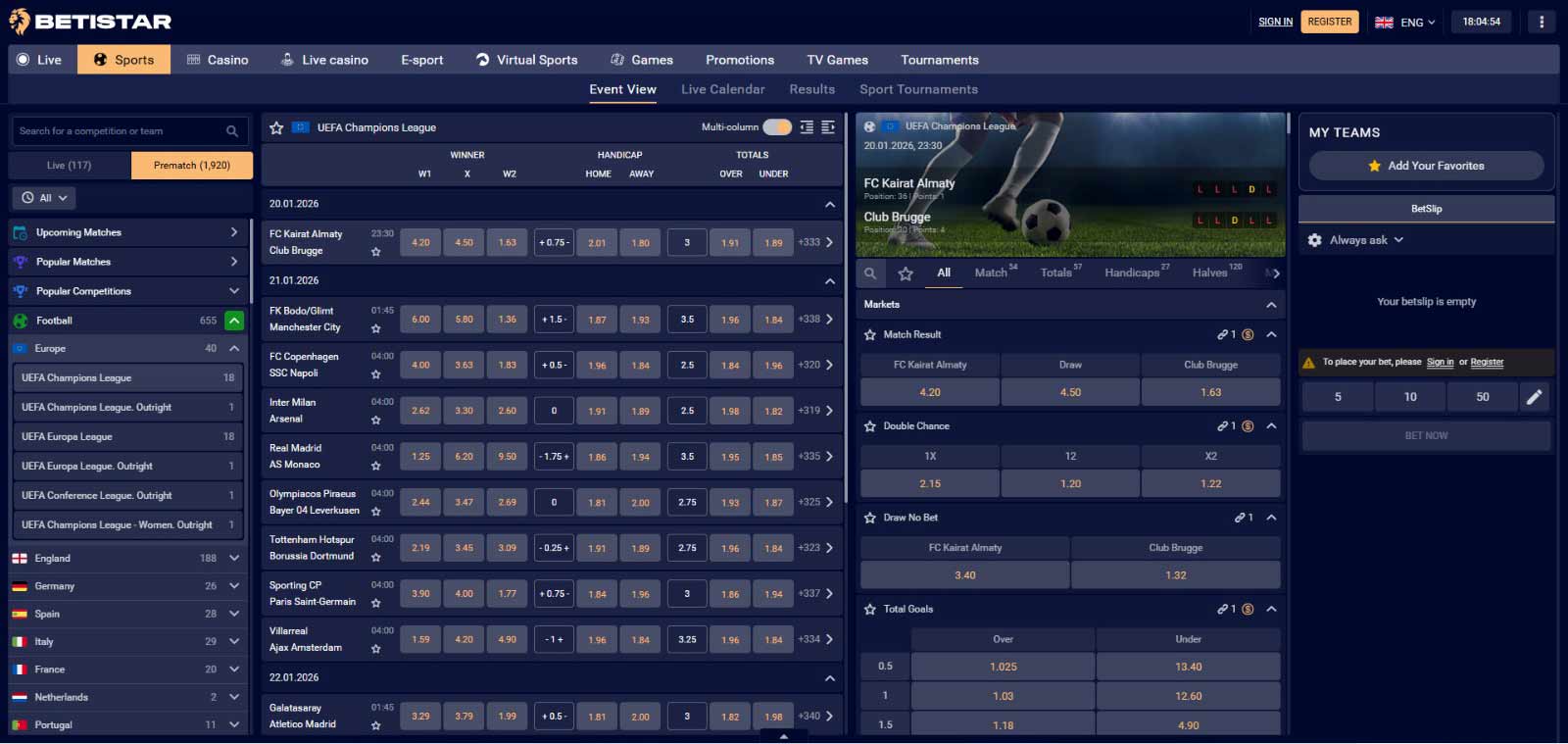Click cashout coin icon on Match Result

(x=1248, y=334)
